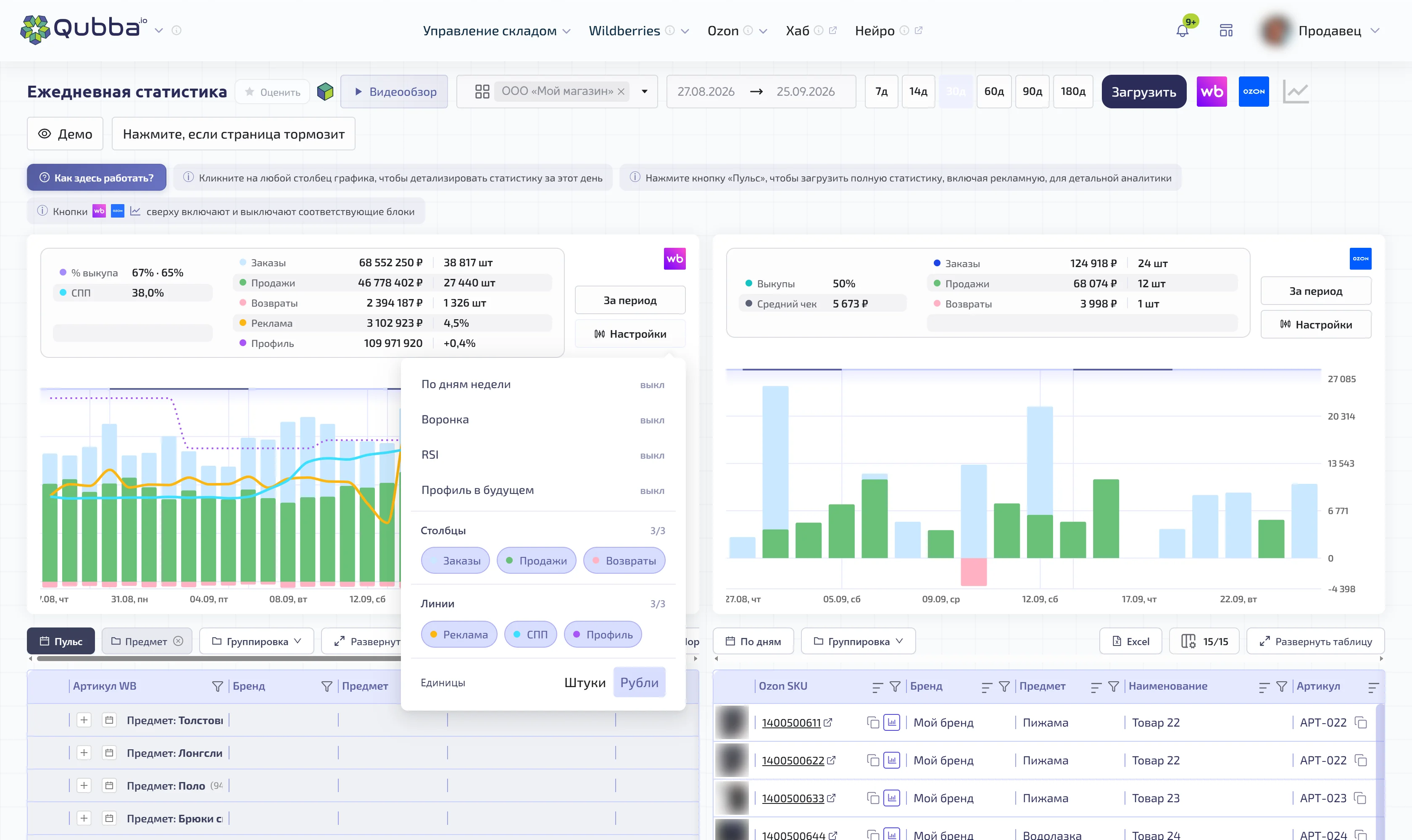The height and width of the screenshot is (840, 1412).
Task: Expand the Управление складом menu
Action: point(496,31)
